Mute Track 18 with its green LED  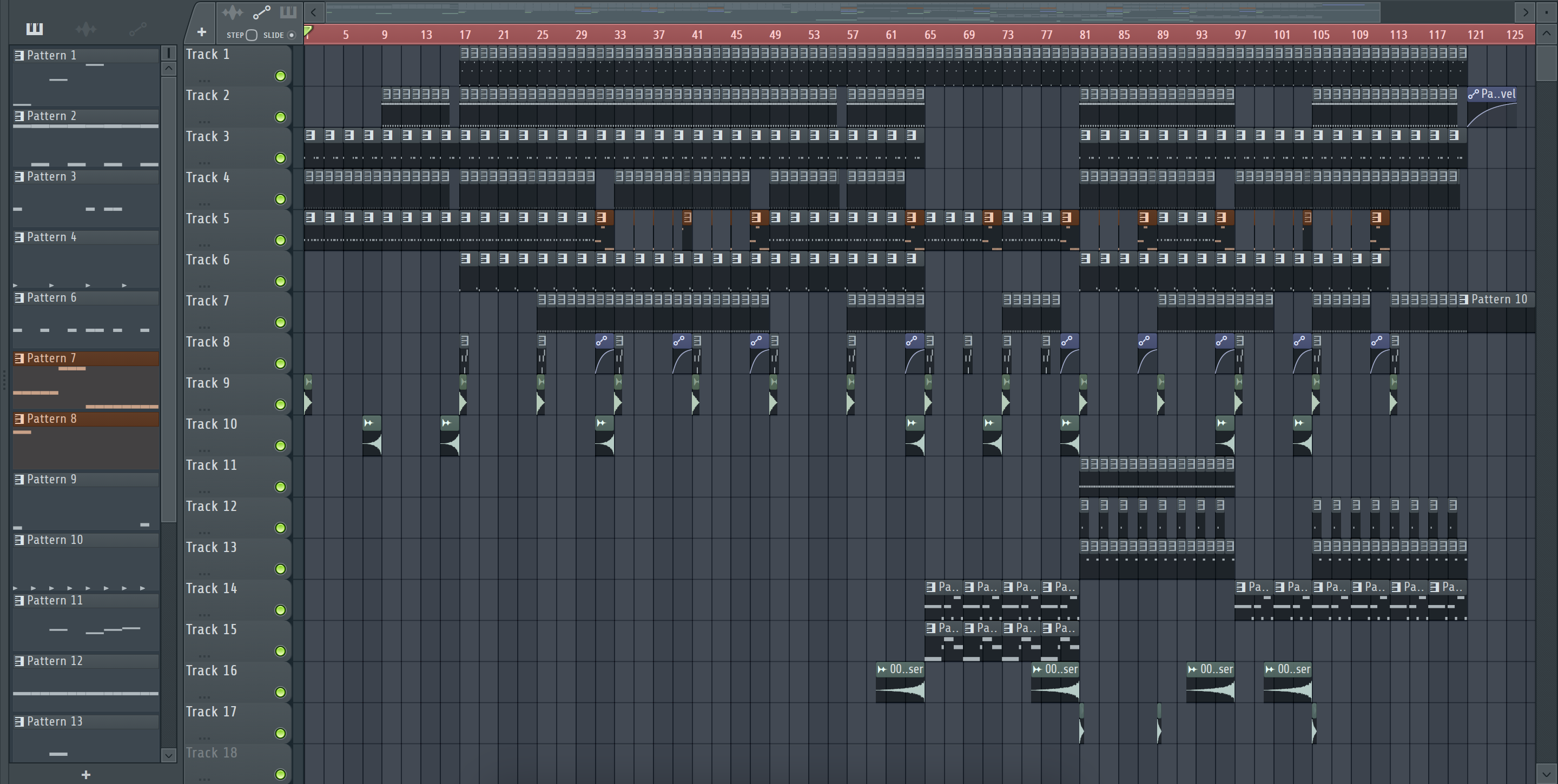(x=280, y=775)
